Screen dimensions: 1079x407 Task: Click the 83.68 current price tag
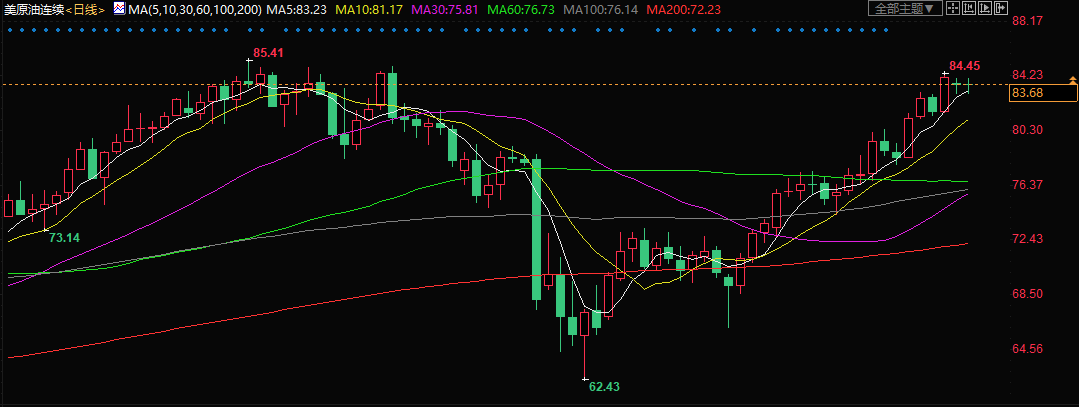[1027, 93]
